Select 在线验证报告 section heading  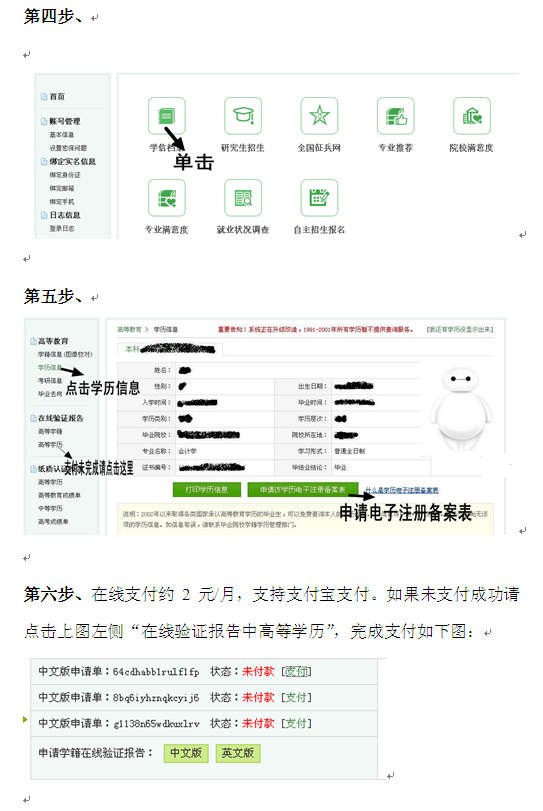tap(61, 418)
